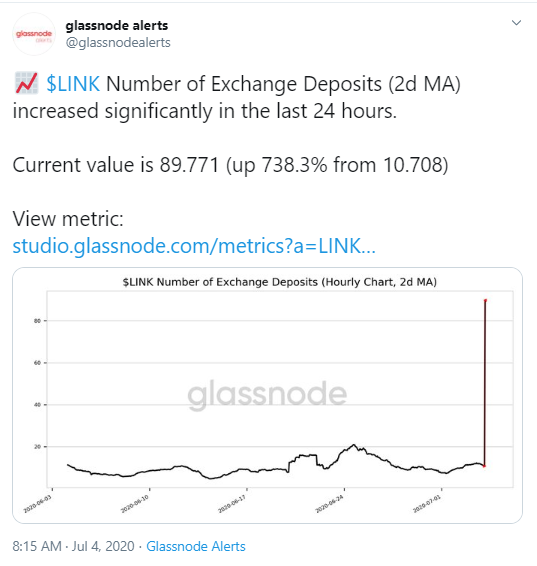This screenshot has width=537, height=566.
Task: Click the 2020-06-10 axis label
Action: (x=135, y=504)
